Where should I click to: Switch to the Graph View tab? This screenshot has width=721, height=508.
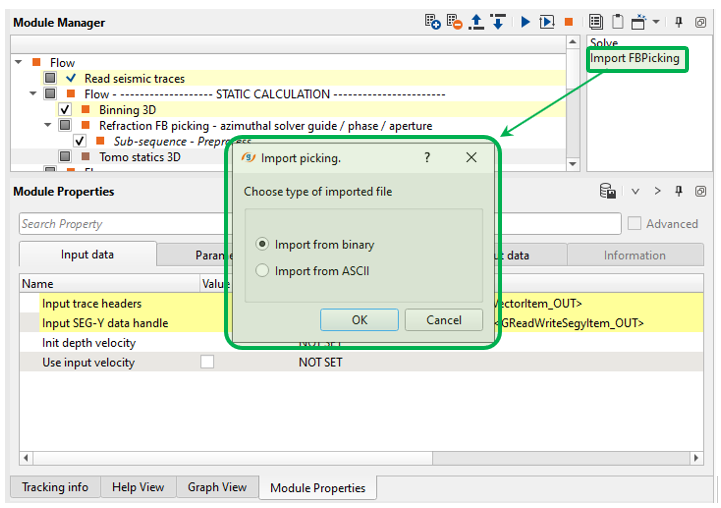pos(217,488)
